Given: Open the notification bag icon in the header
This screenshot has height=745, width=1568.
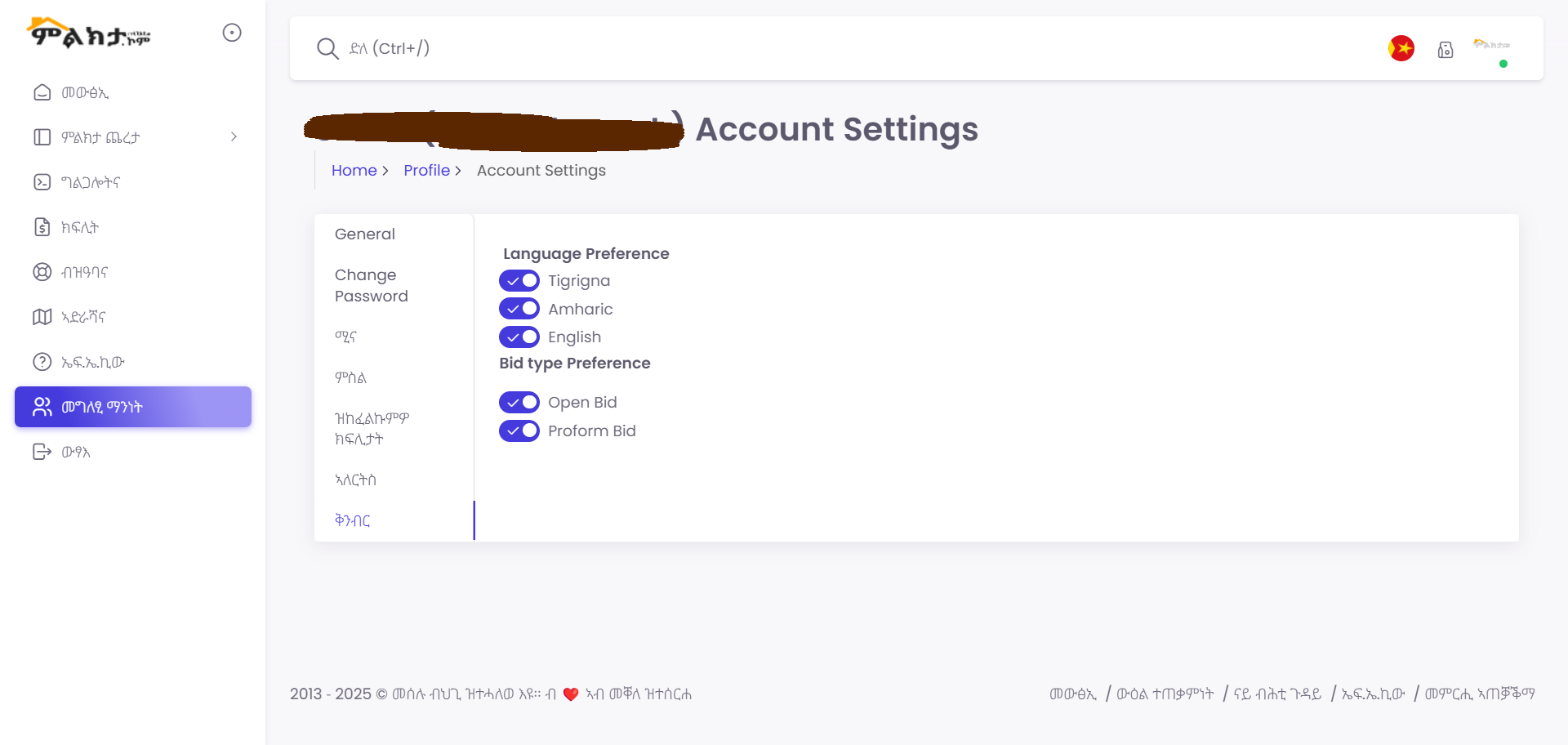Looking at the screenshot, I should (x=1445, y=49).
